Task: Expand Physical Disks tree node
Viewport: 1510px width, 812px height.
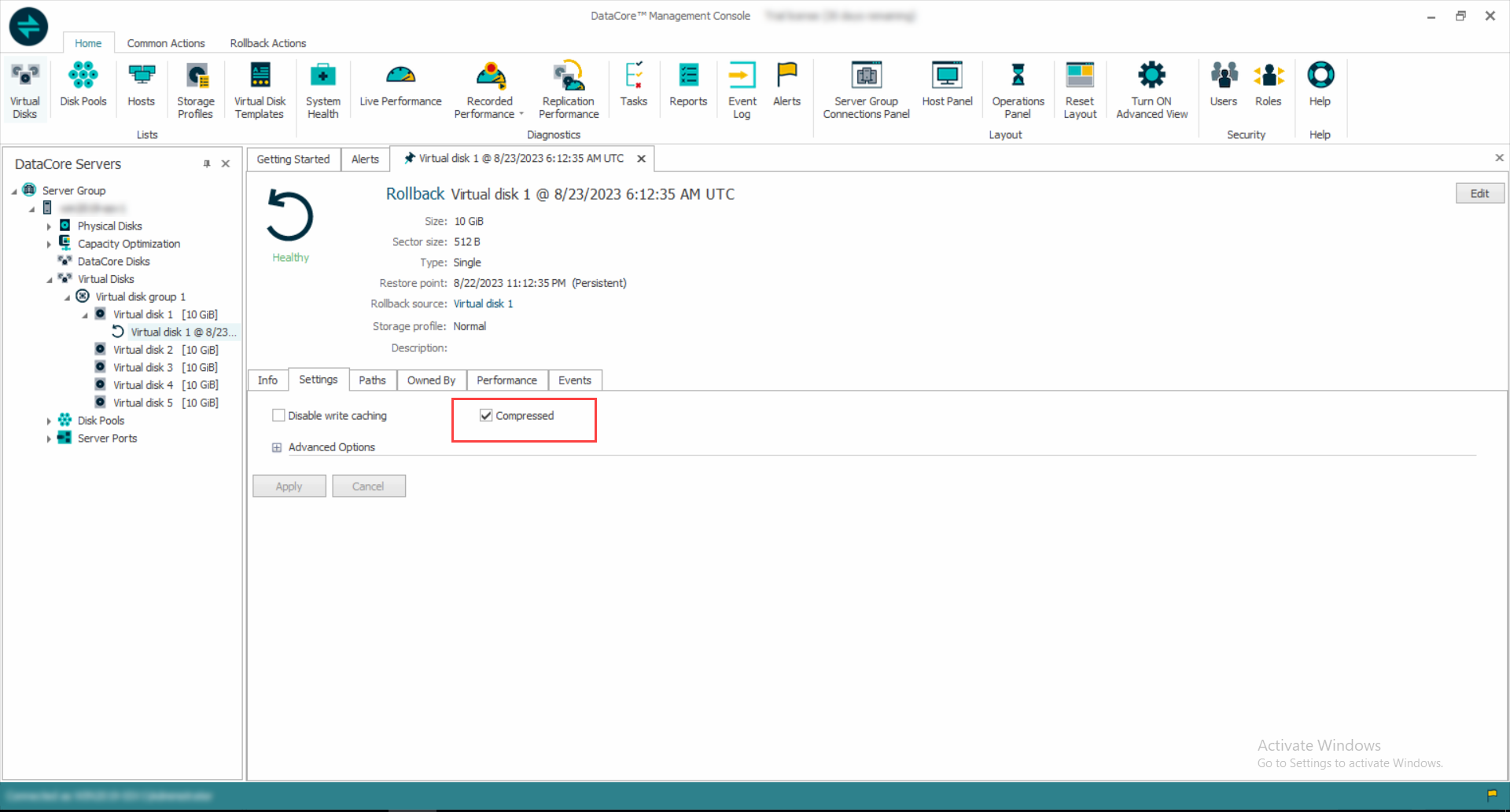Action: point(49,226)
